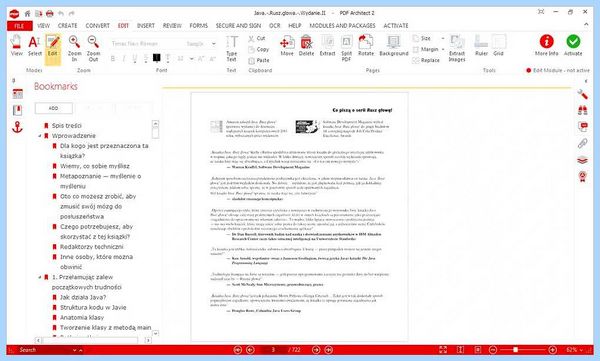Open the zoom percentage dropdown
The width and height of the screenshot is (600, 361).
582,350
